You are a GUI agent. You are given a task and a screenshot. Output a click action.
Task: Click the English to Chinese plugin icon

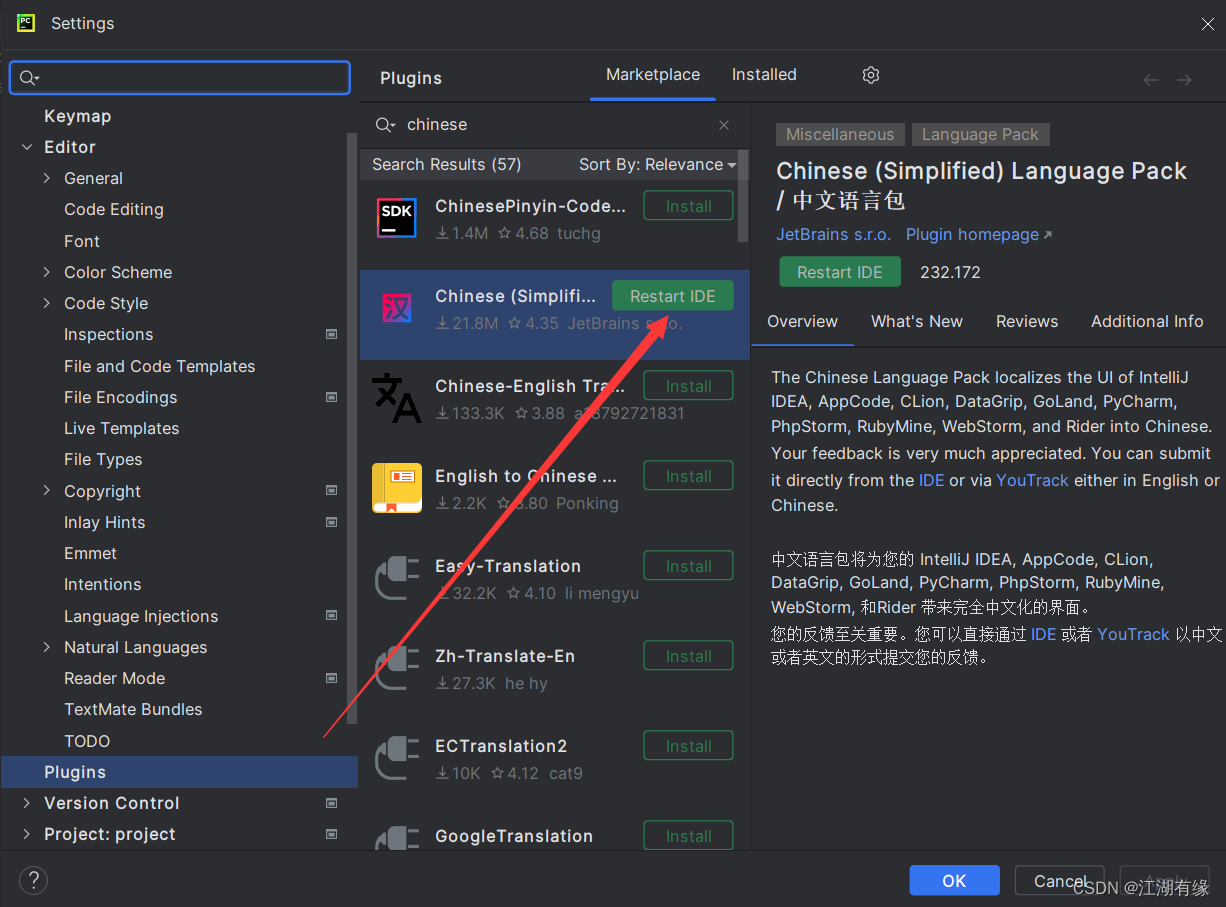coord(397,488)
